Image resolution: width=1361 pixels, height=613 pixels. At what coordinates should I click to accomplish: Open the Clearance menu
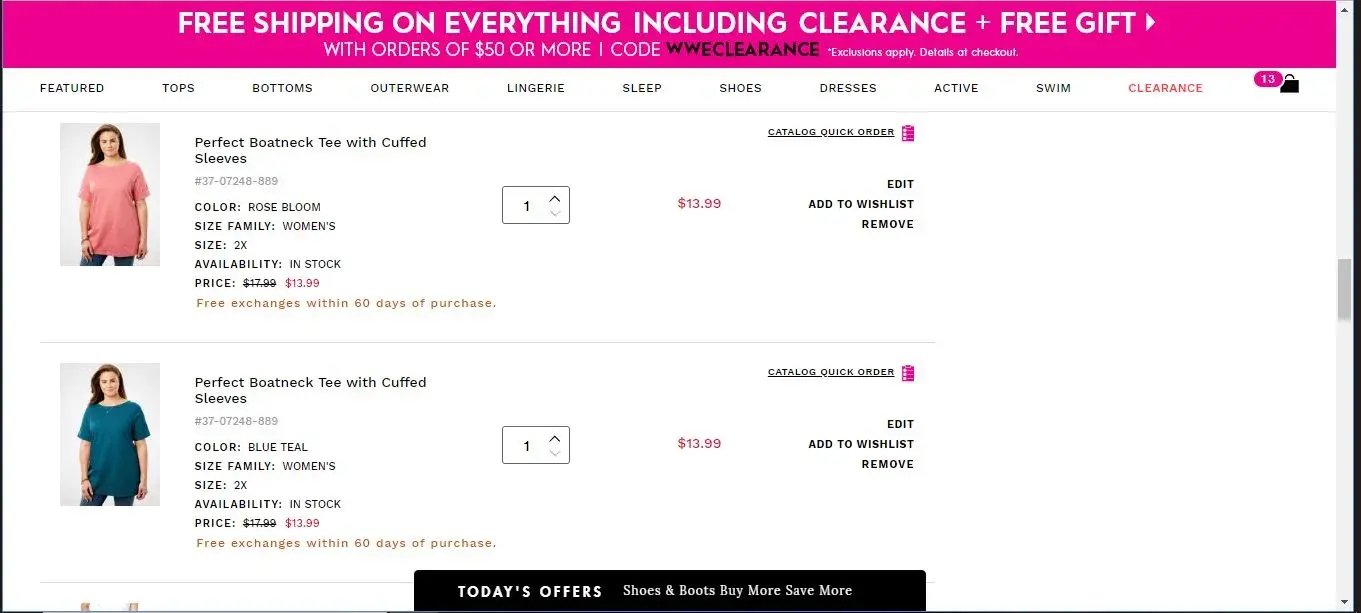[1165, 88]
